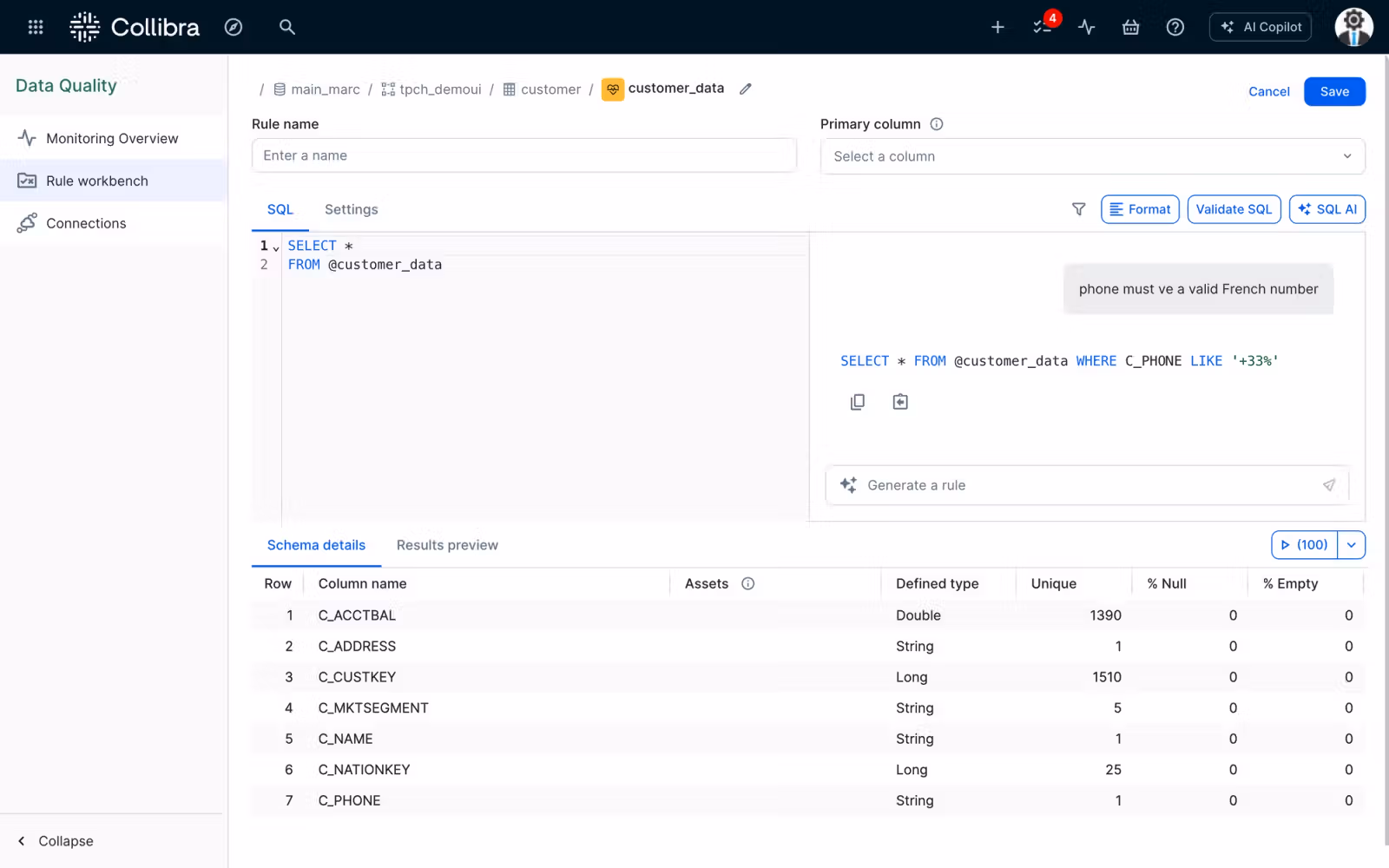Open tasks icon with 4 badge

(1043, 27)
